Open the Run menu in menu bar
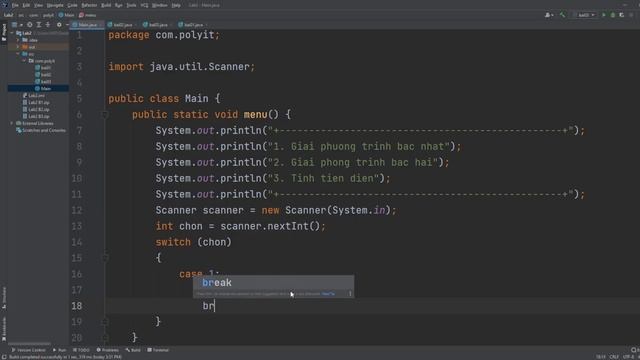The width and height of the screenshot is (640, 360). [x=118, y=5]
